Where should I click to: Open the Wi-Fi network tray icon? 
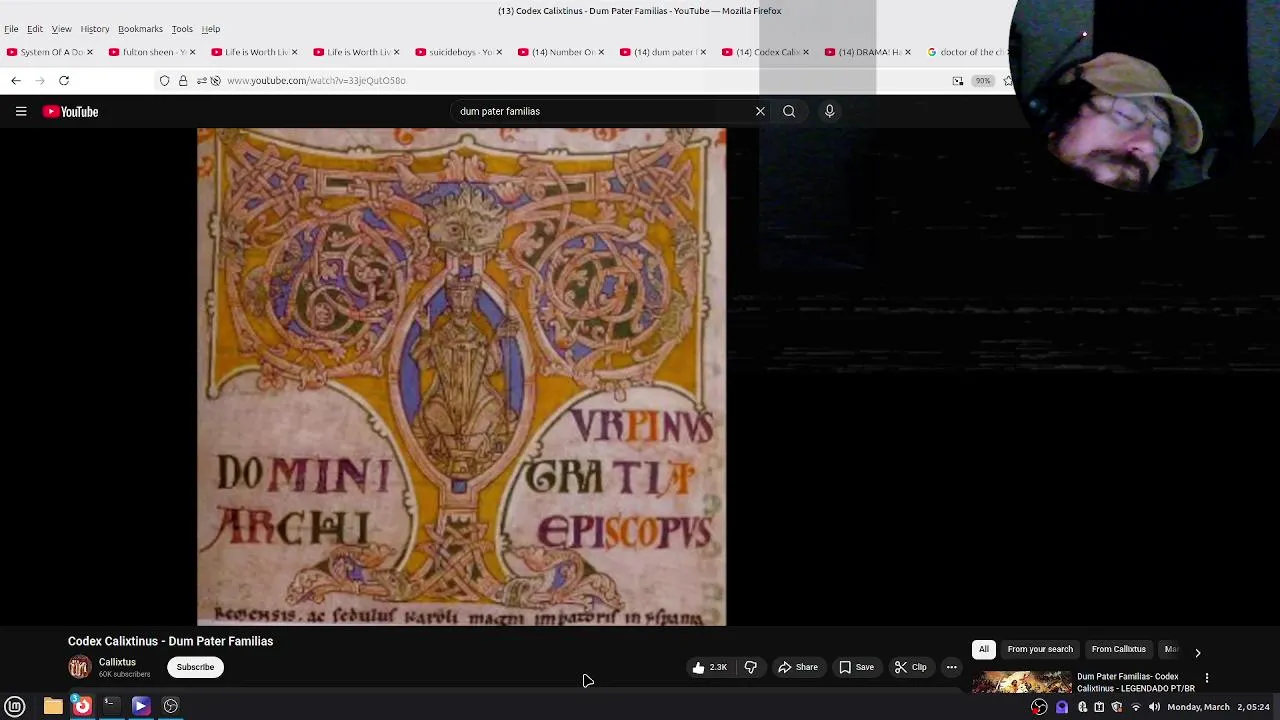(1136, 707)
